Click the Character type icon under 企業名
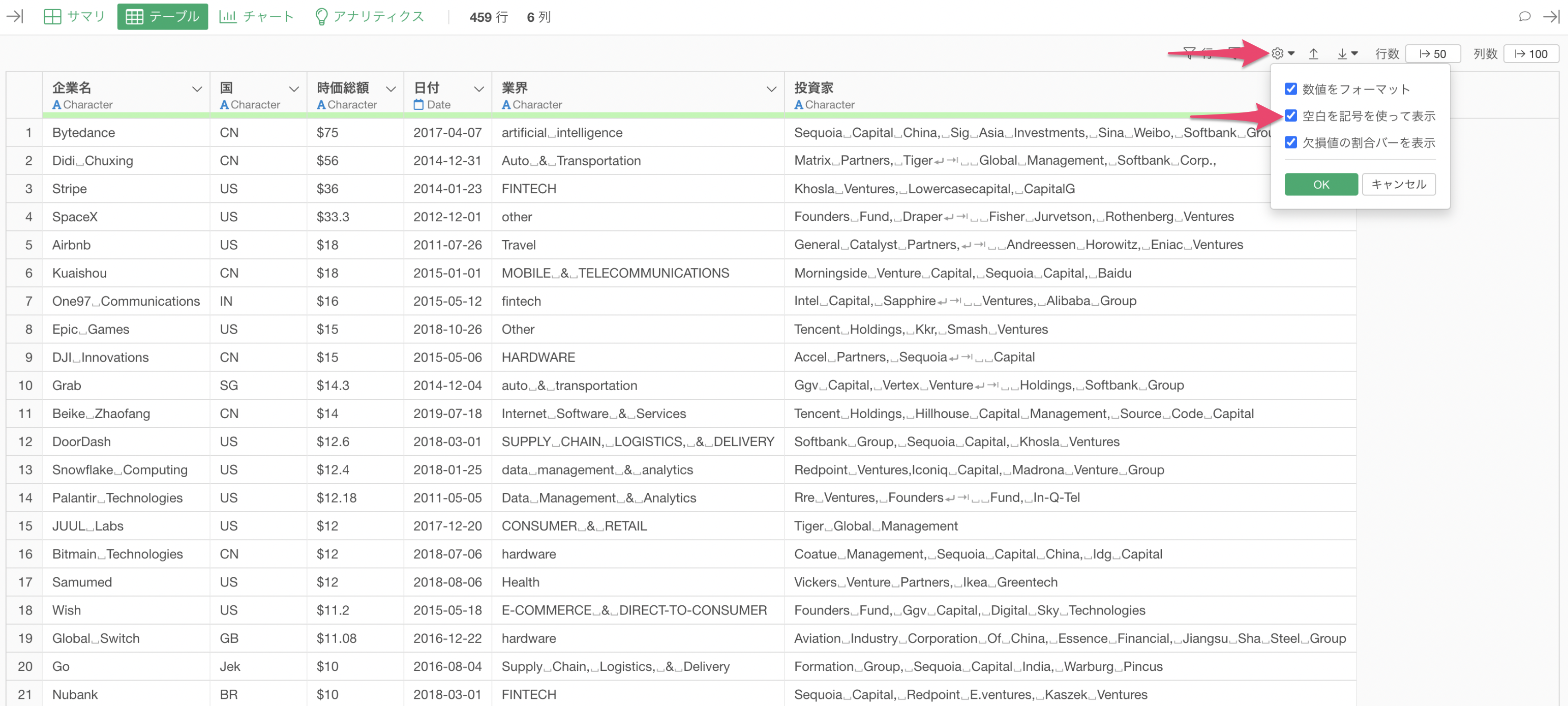 (56, 105)
